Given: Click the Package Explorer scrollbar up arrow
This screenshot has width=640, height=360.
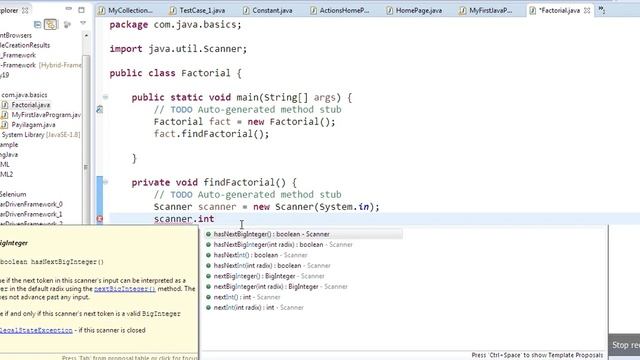Looking at the screenshot, I should click(x=86, y=36).
